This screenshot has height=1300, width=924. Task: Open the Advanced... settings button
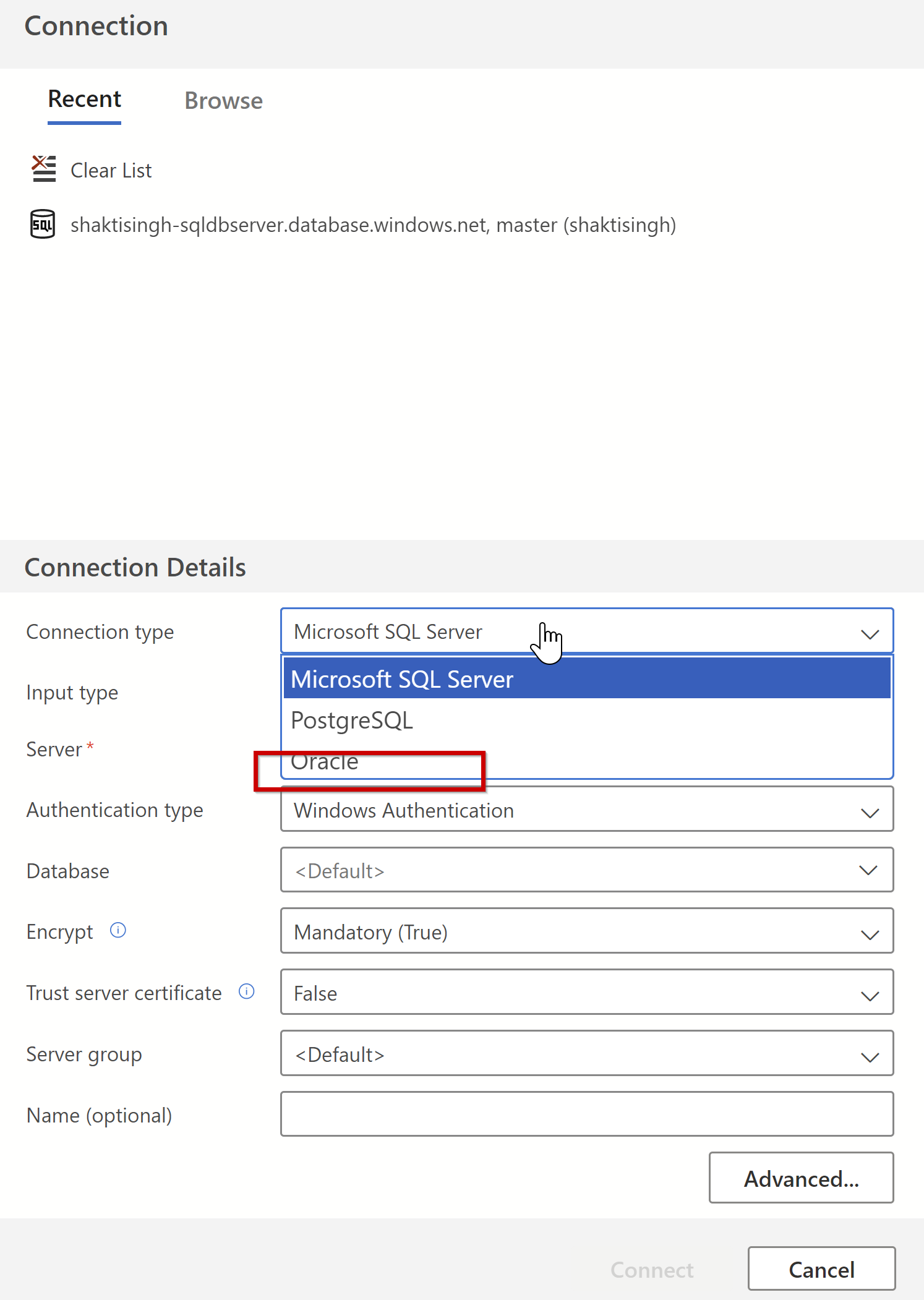coord(801,1178)
